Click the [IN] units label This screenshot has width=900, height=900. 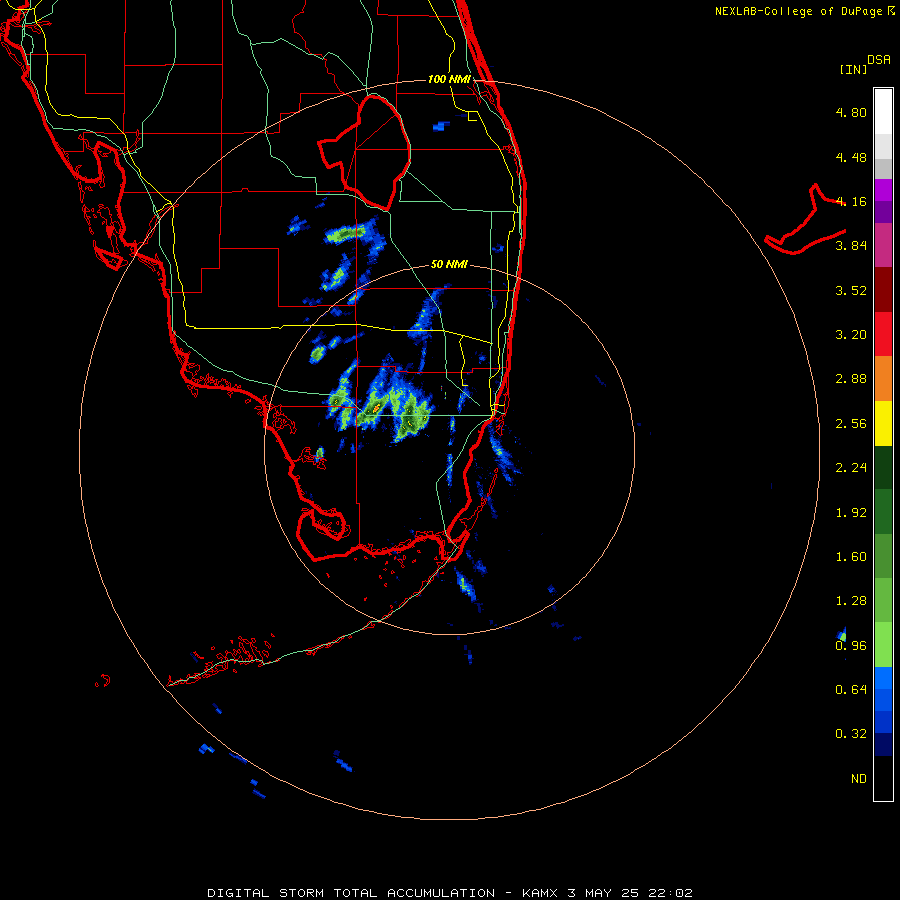[x=853, y=69]
